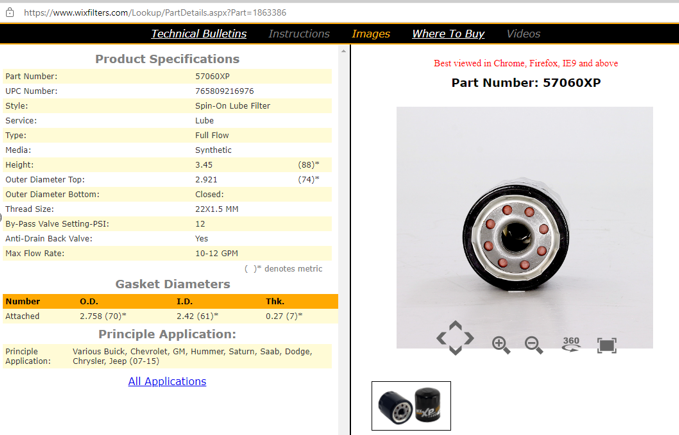Click the I.D. column header
This screenshot has height=435, width=679.
pyautogui.click(x=184, y=301)
